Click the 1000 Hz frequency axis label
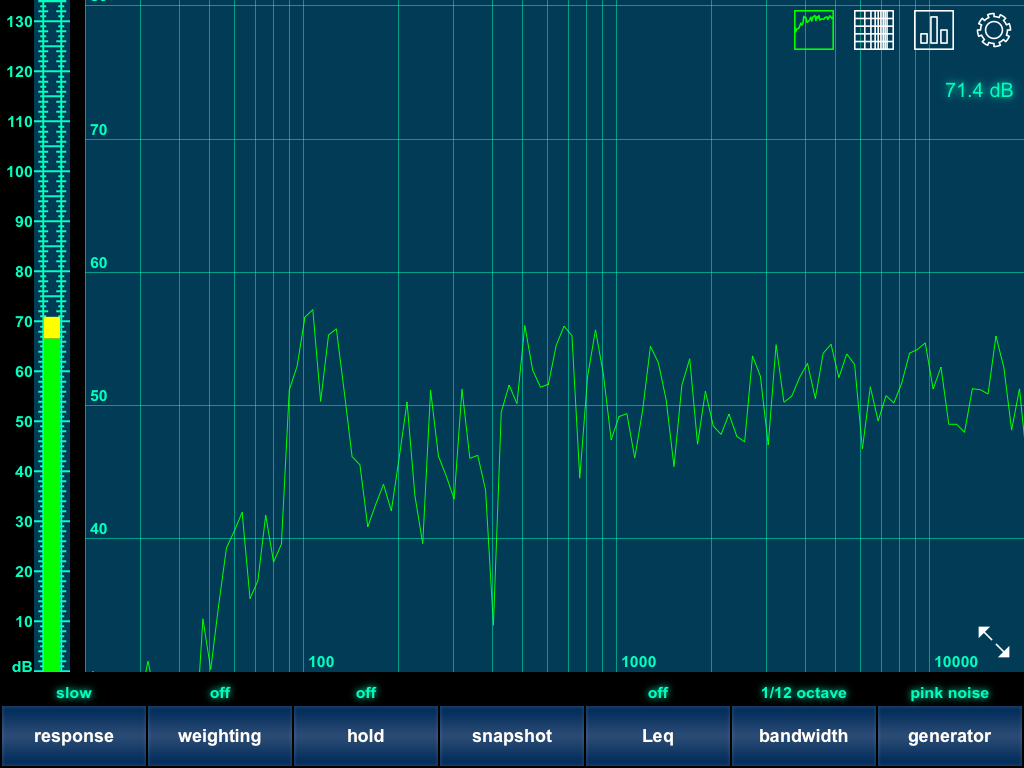Image resolution: width=1024 pixels, height=768 pixels. pos(638,662)
